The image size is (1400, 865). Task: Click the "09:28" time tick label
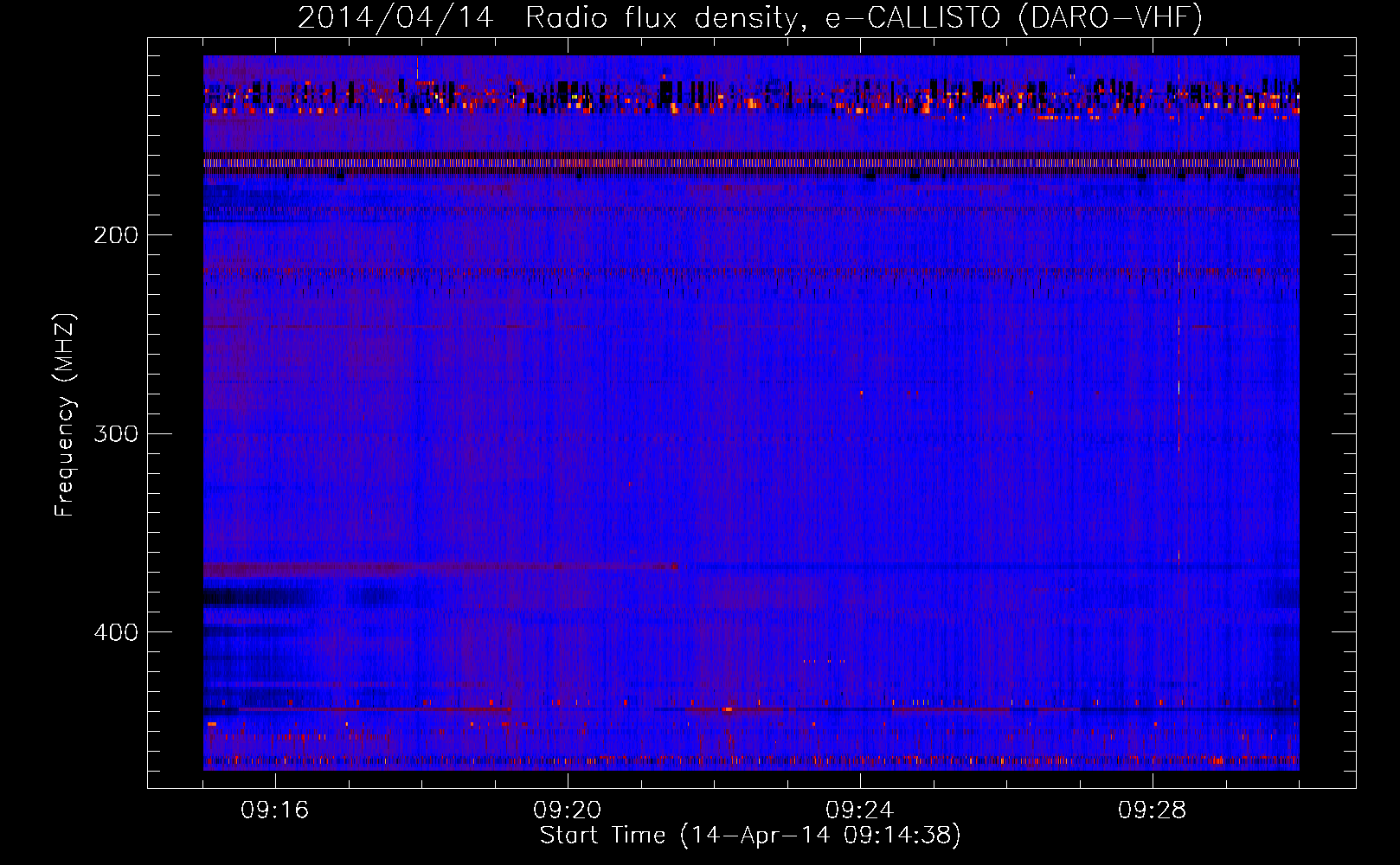[x=1153, y=811]
